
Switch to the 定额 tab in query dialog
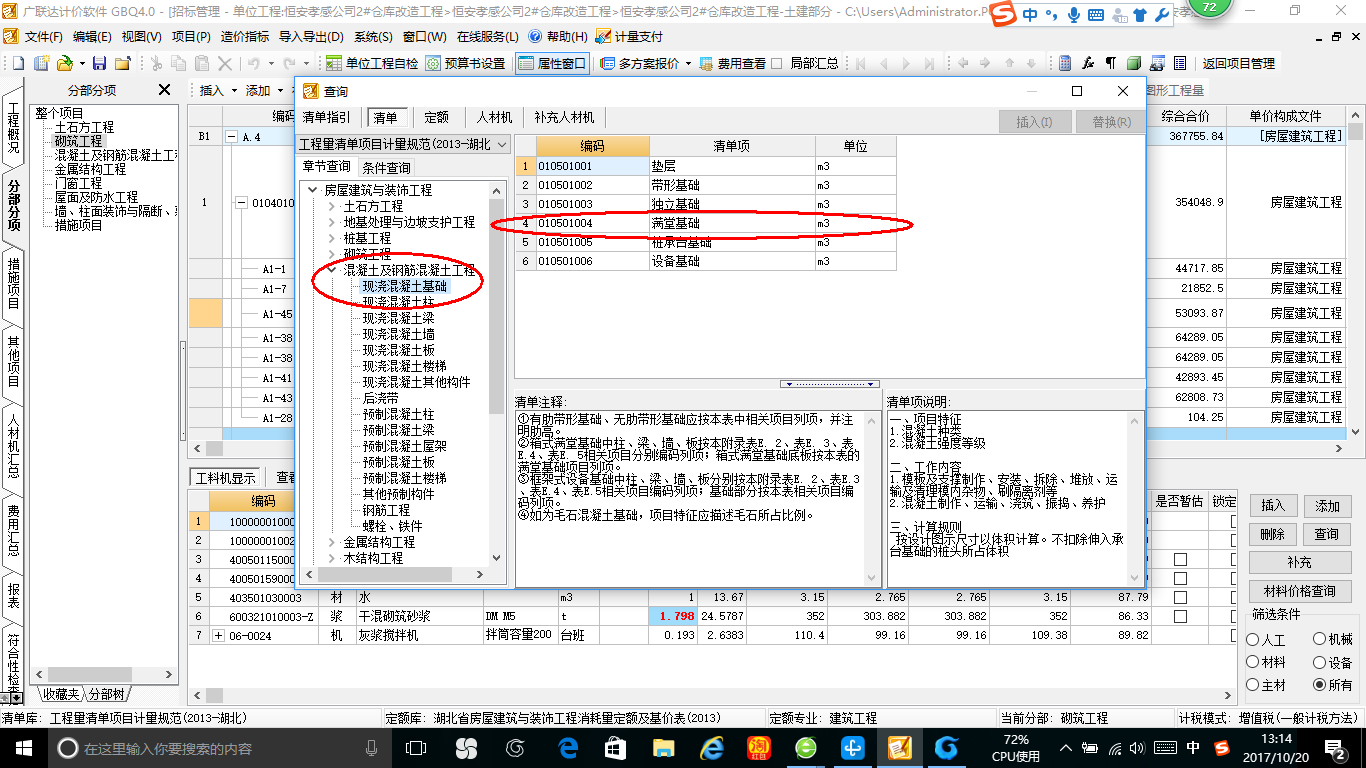[x=437, y=117]
